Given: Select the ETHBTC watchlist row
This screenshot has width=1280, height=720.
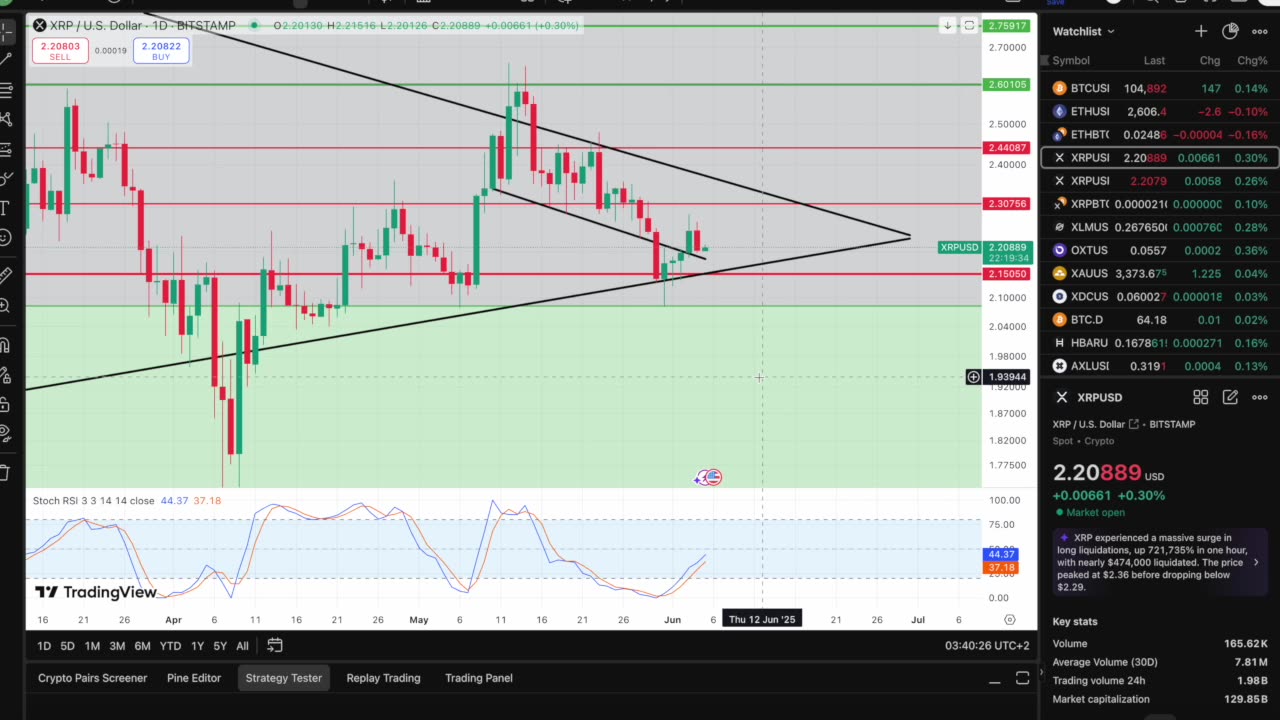Looking at the screenshot, I should [x=1160, y=134].
